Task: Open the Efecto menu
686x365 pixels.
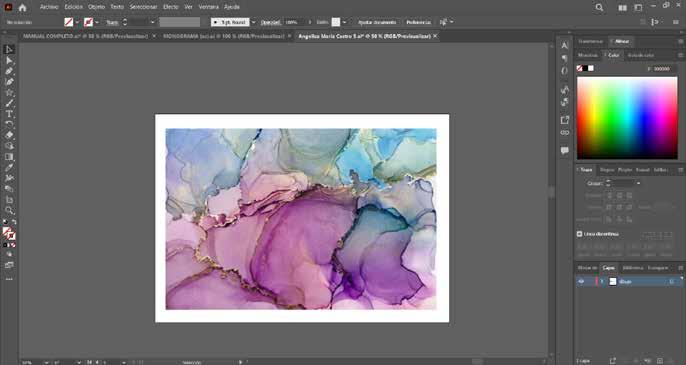Action: pyautogui.click(x=171, y=7)
